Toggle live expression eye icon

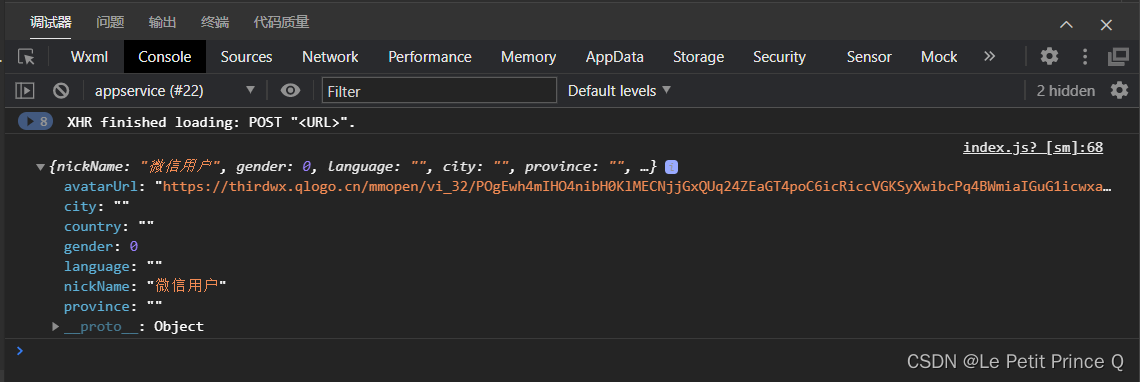(291, 91)
